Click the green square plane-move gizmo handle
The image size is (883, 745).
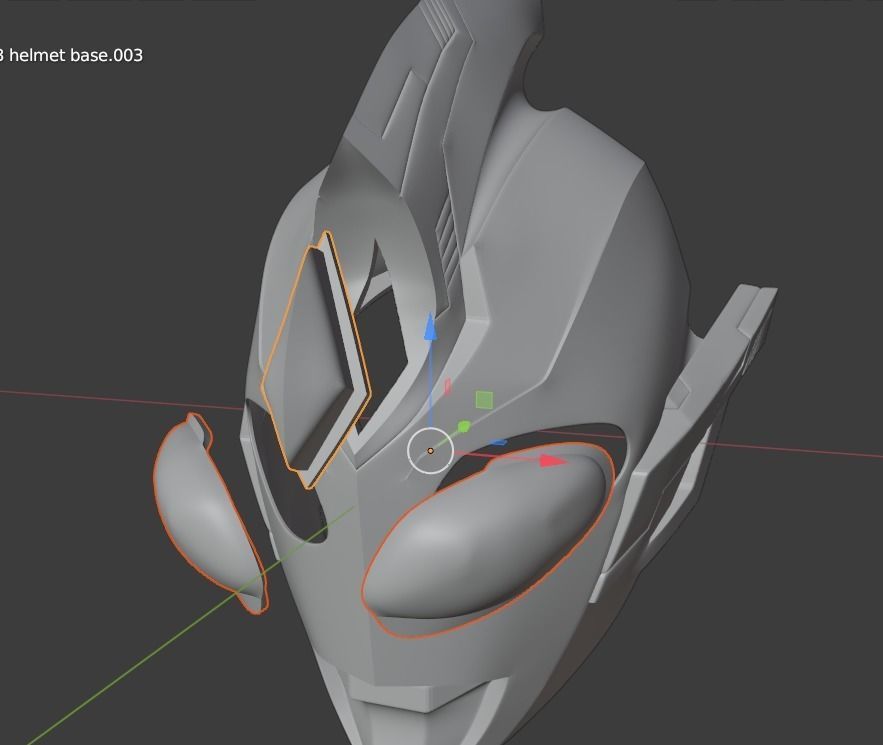[484, 400]
